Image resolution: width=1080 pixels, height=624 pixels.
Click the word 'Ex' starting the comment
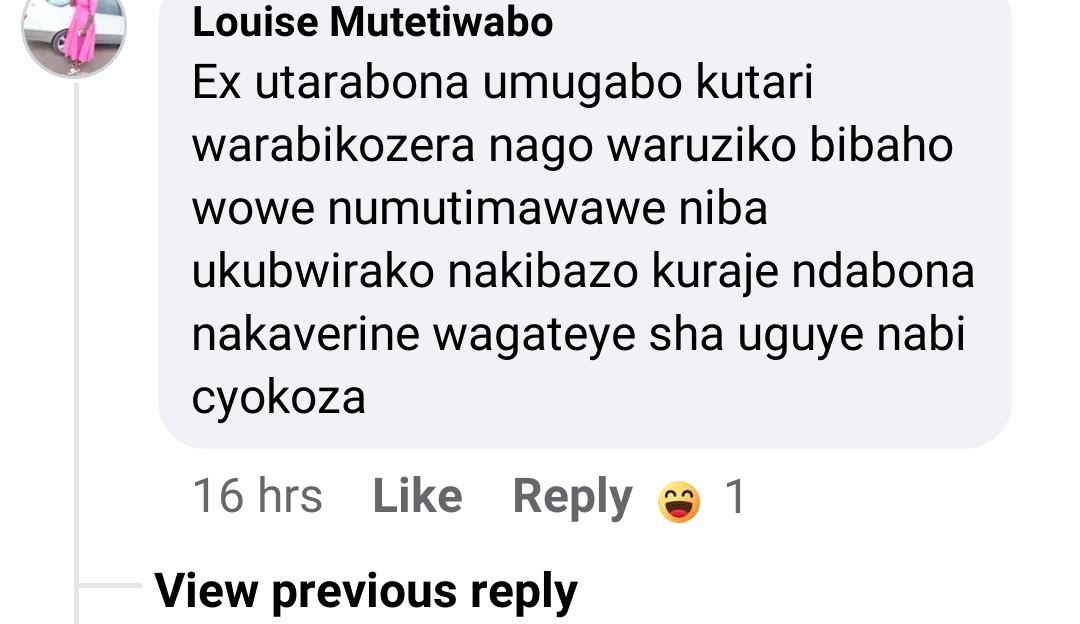216,83
